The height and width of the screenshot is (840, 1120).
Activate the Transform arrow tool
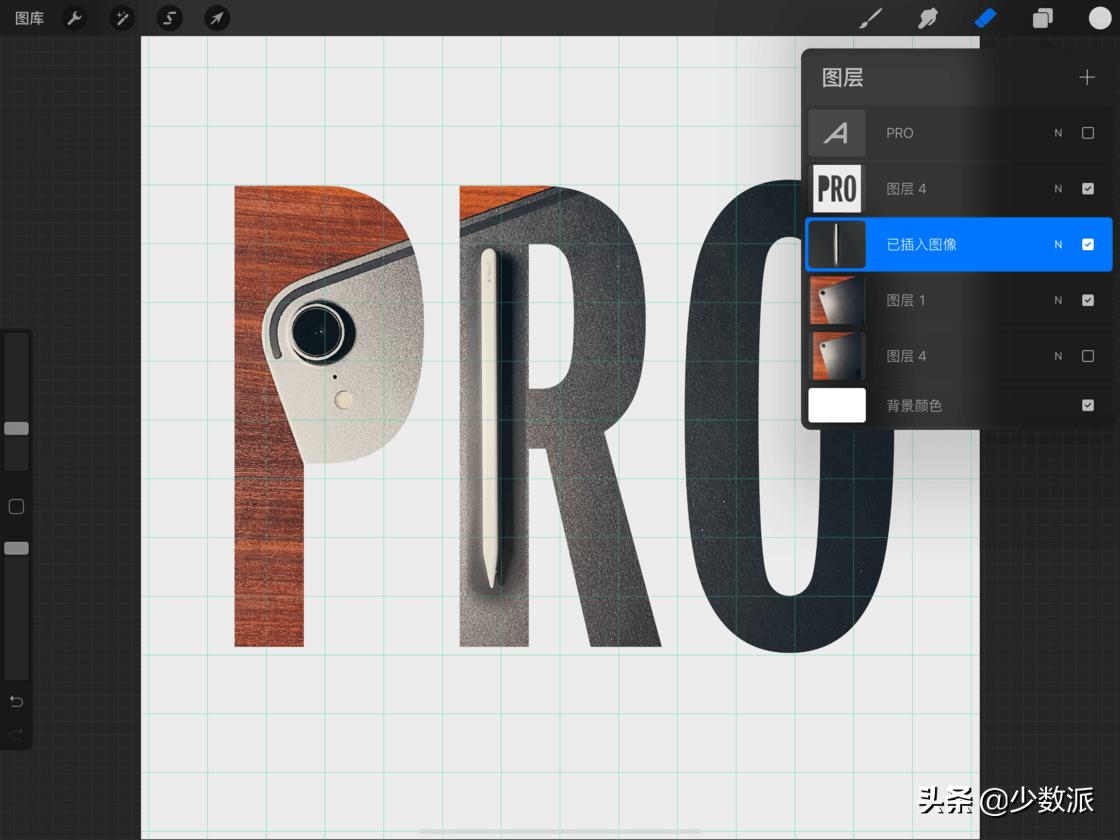coord(216,18)
